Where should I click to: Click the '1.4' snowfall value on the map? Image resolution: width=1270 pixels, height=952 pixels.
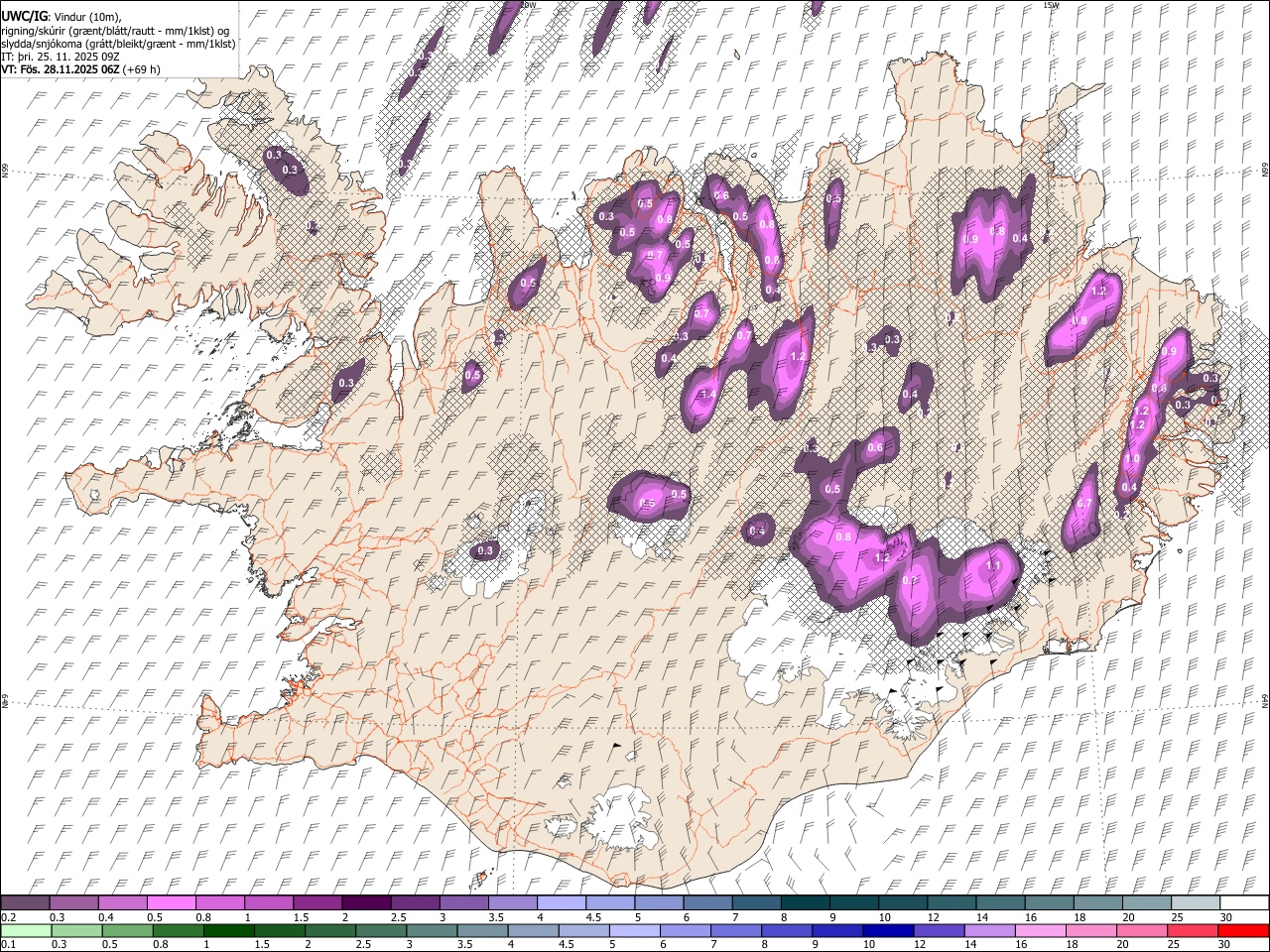(707, 395)
